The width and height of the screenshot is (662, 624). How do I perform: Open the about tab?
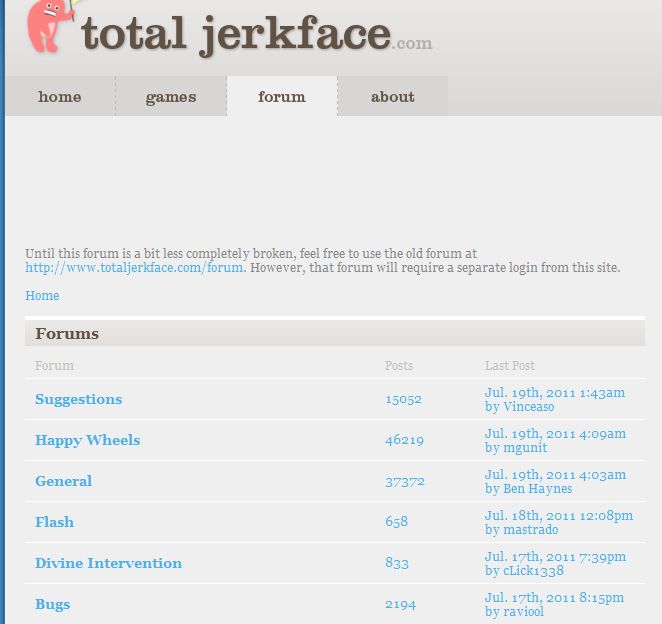click(393, 96)
